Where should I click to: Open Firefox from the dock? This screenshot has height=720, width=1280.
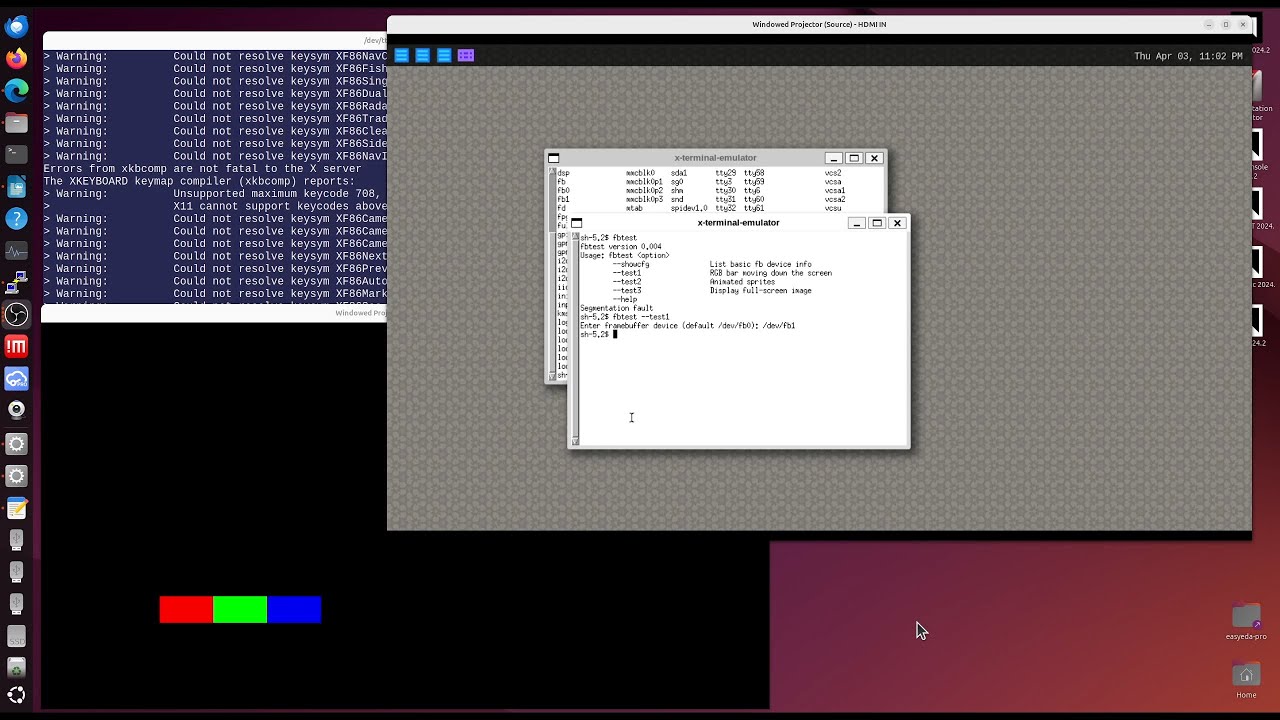[16, 59]
